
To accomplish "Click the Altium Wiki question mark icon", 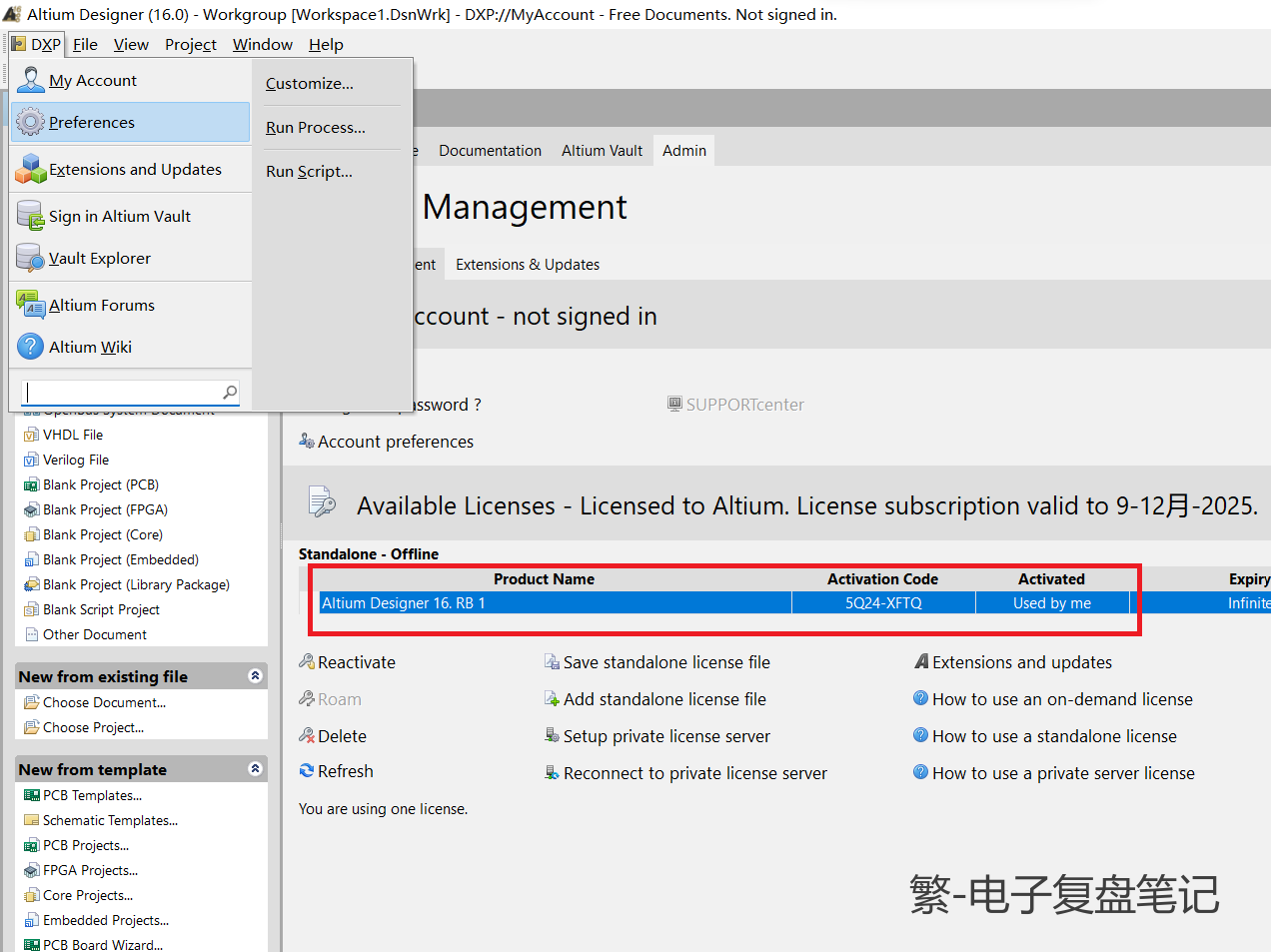I will point(31,347).
